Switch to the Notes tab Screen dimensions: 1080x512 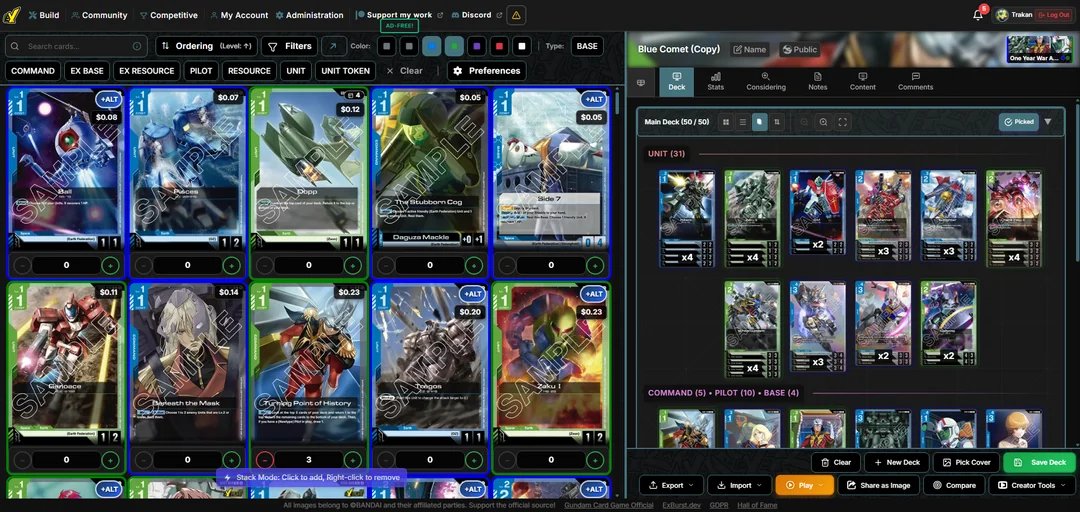(818, 82)
